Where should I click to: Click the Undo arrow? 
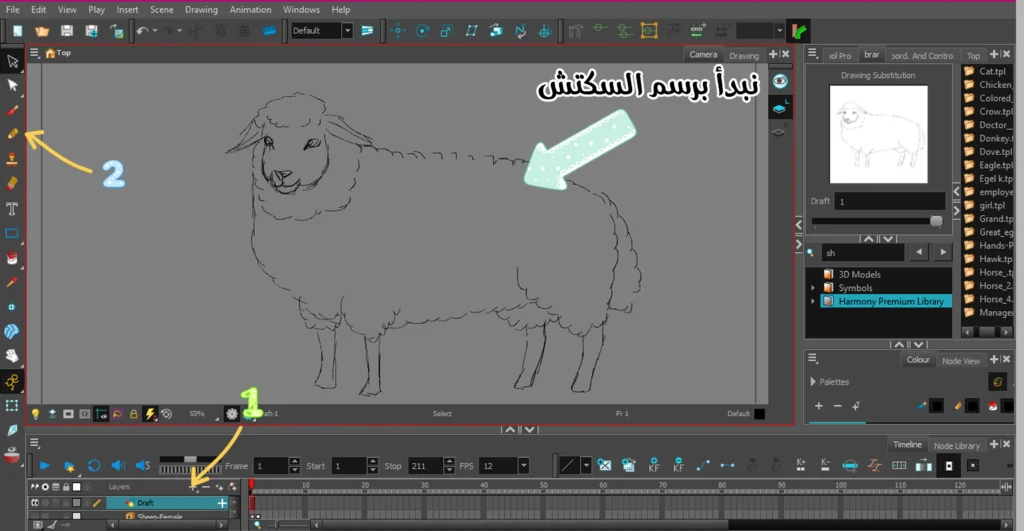click(x=142, y=31)
